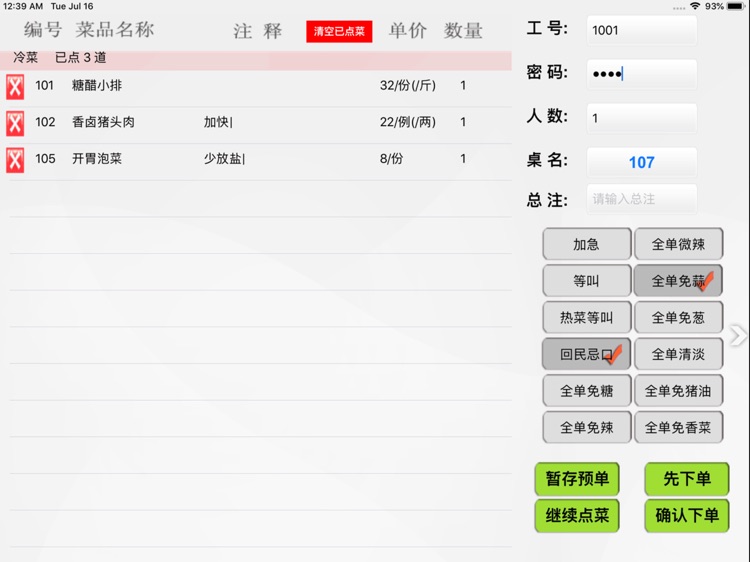Select the 已点 3 道 count text
This screenshot has width=750, height=562.
coord(80,58)
